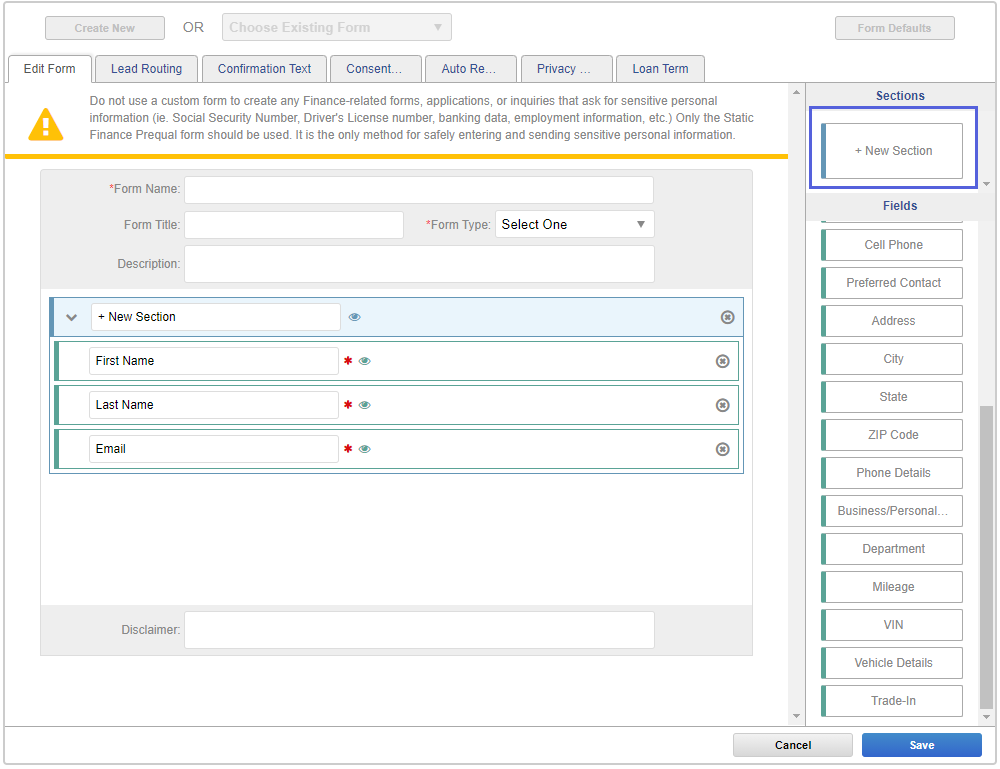The width and height of the screenshot is (1000, 769).
Task: Toggle visibility for the New Section header
Action: (x=354, y=316)
